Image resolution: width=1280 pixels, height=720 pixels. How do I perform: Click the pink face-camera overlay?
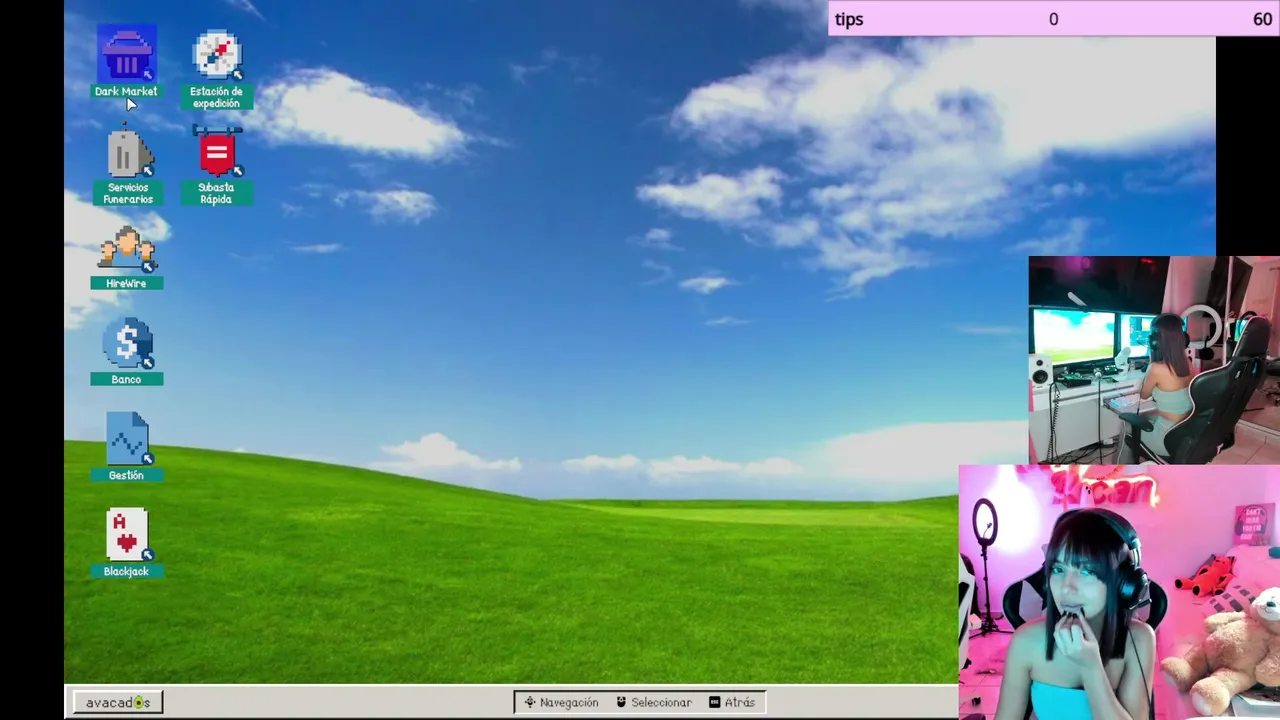coord(1119,592)
